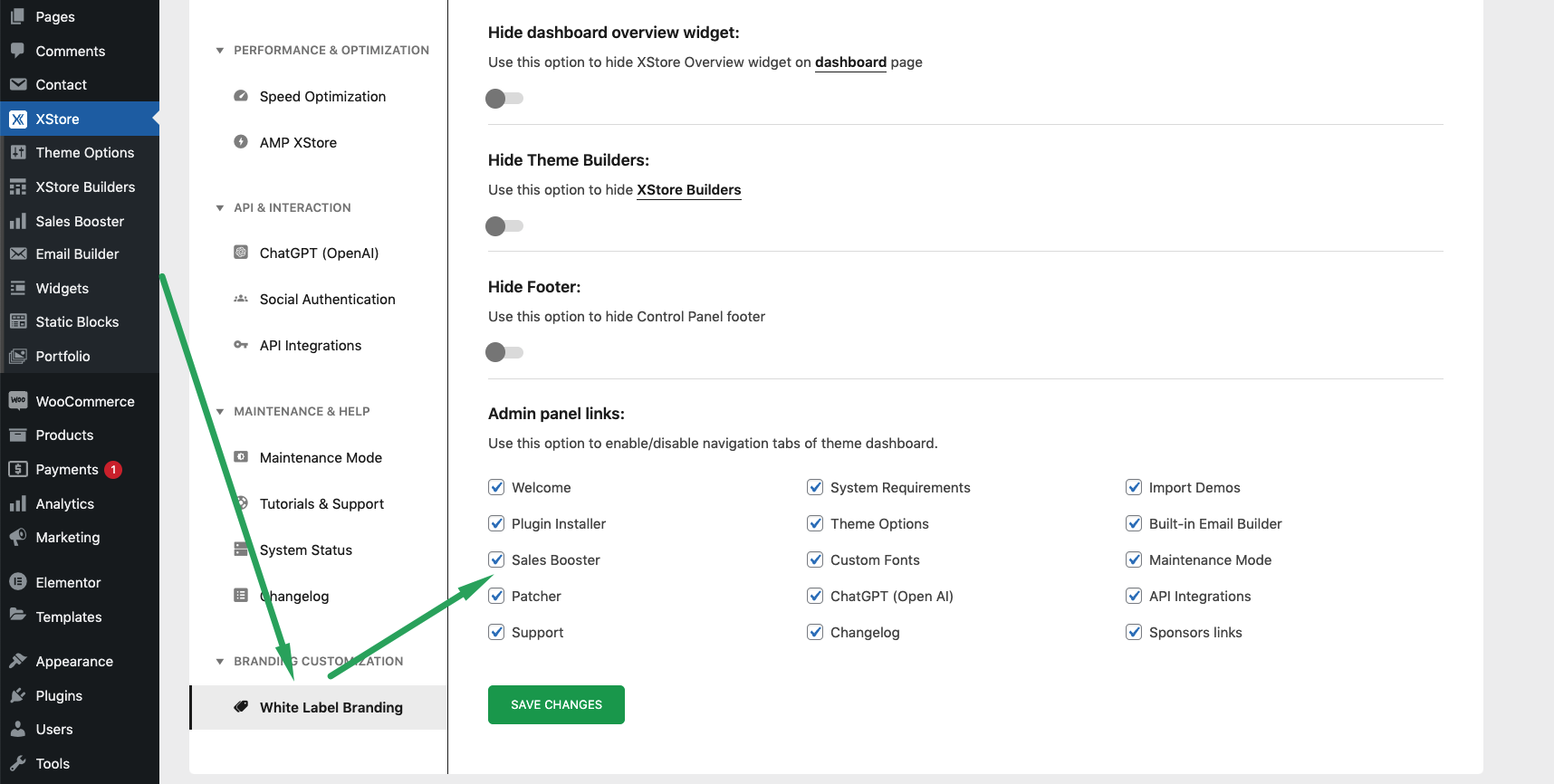The image size is (1554, 784).
Task: Uncheck the Import Demos checkbox
Action: [1134, 487]
